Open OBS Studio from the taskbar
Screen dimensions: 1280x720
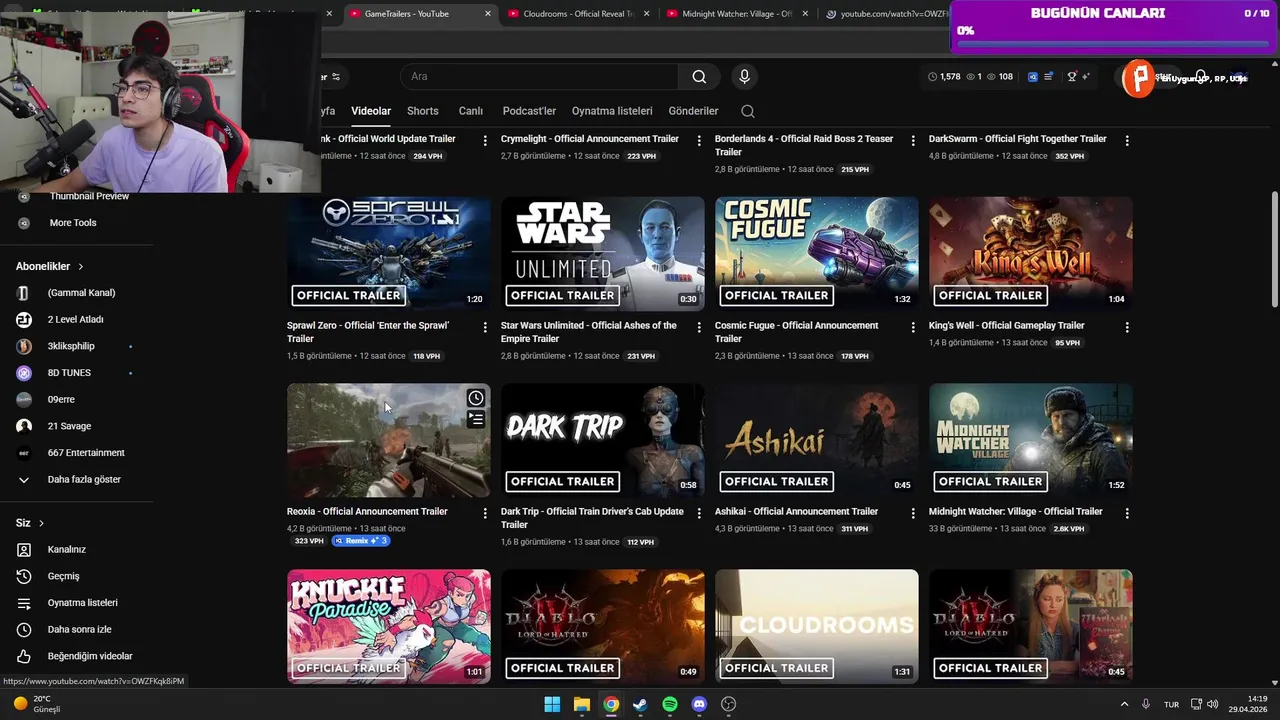click(729, 704)
